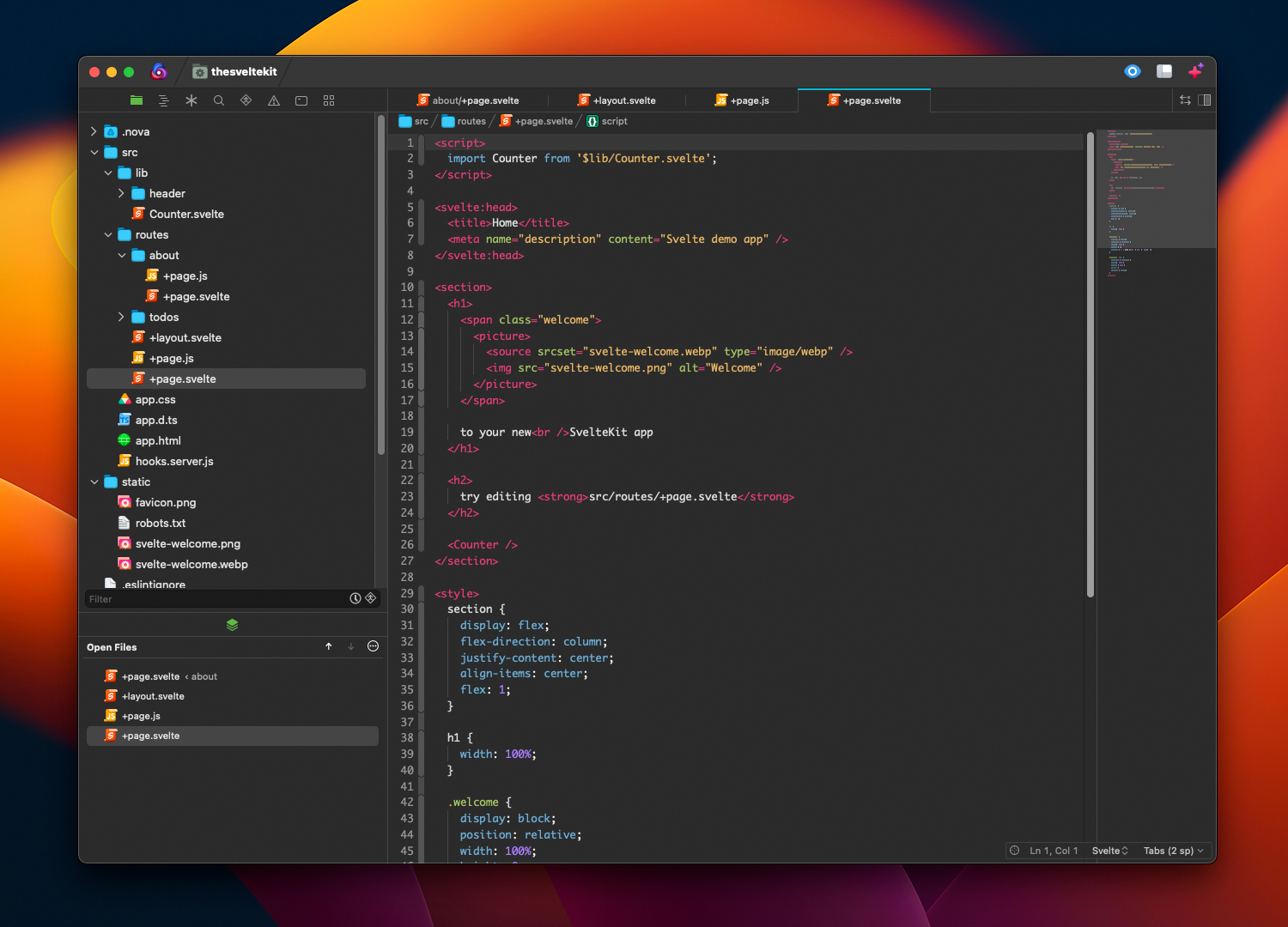Click the Filter field in files sidebar
The image size is (1288, 927).
[215, 599]
